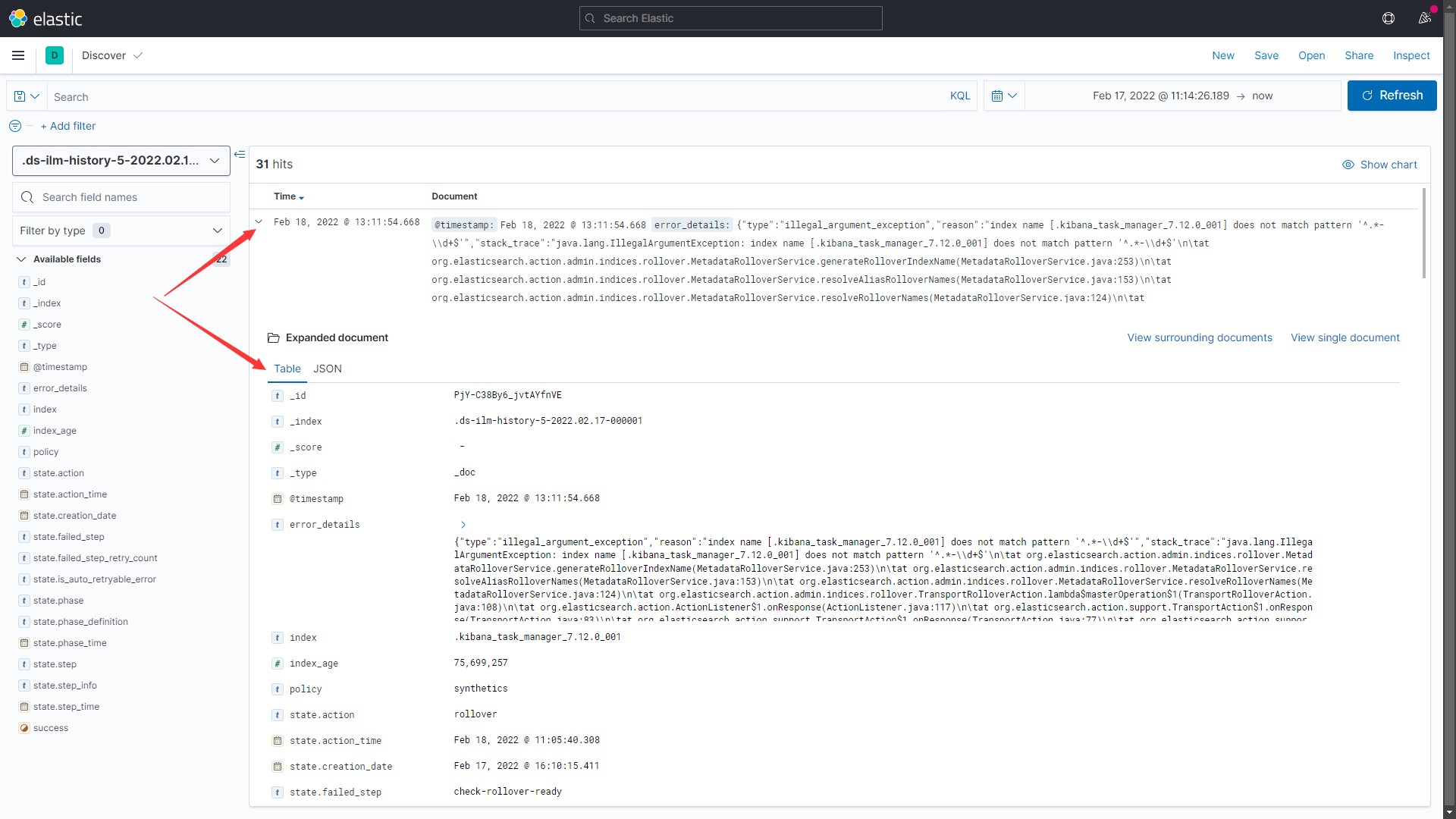This screenshot has width=1456, height=819.
Task: Click the _score number type icon in sidebar
Action: 24,325
